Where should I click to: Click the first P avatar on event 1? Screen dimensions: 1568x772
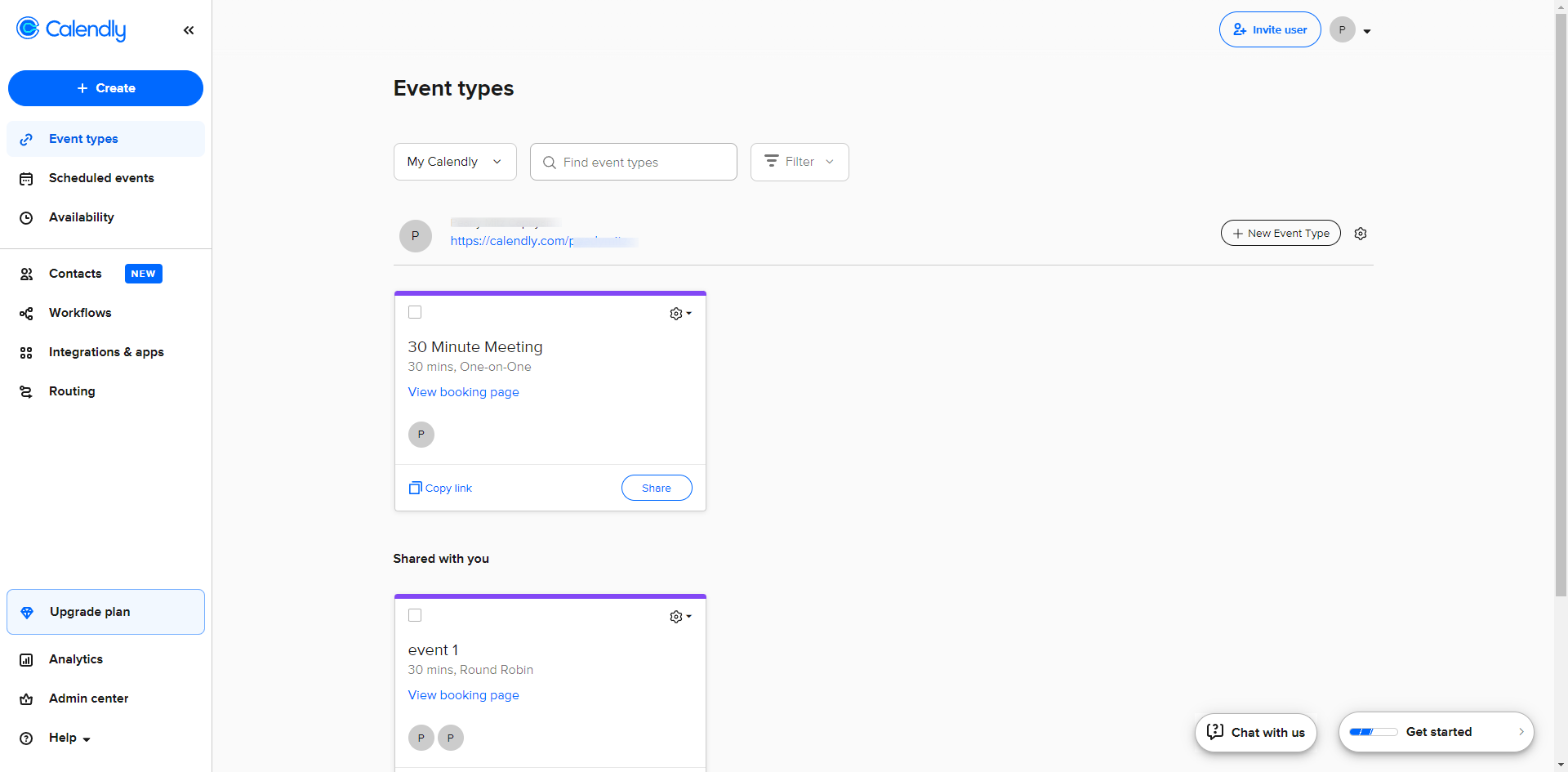coord(421,738)
